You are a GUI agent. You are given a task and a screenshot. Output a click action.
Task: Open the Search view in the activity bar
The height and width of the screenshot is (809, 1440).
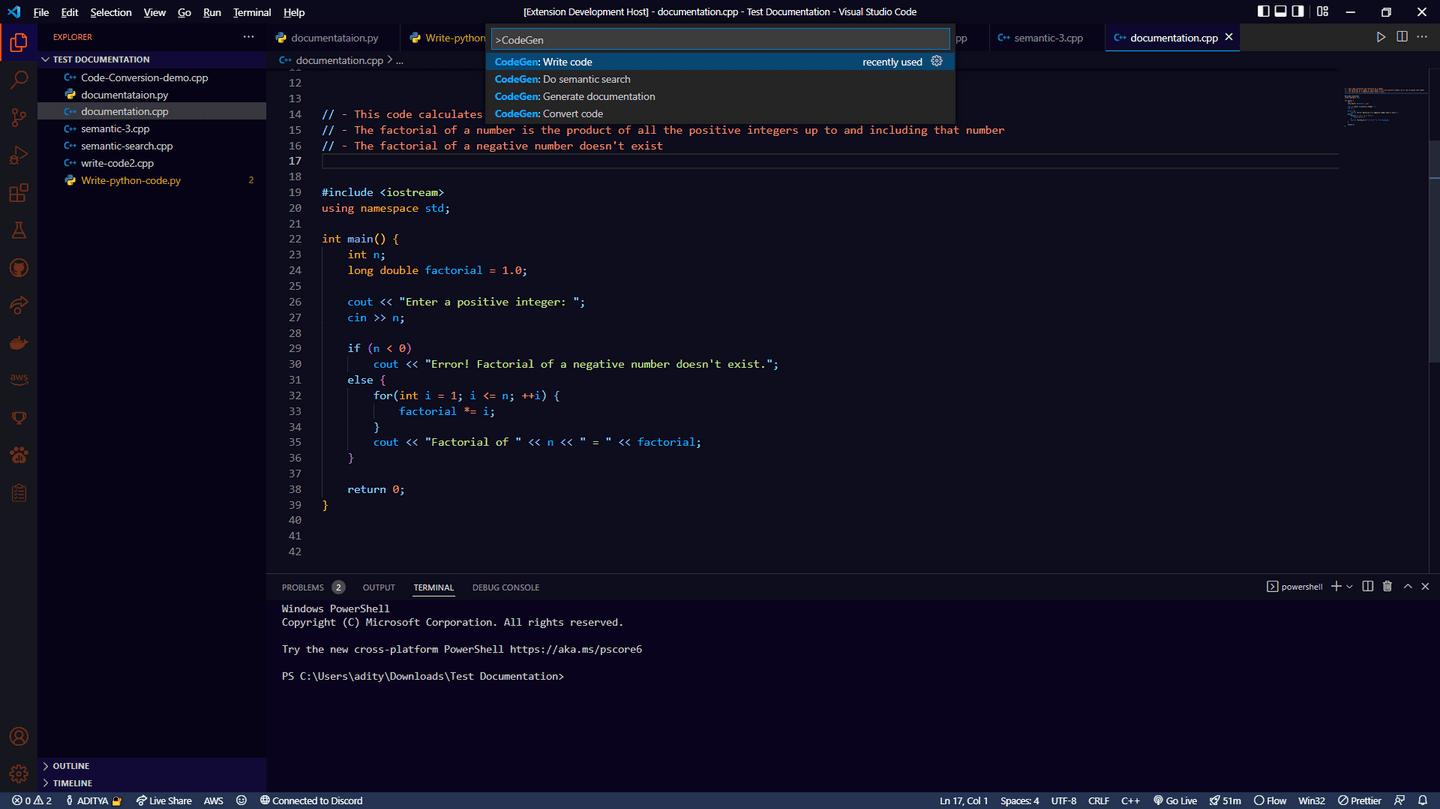click(x=18, y=80)
